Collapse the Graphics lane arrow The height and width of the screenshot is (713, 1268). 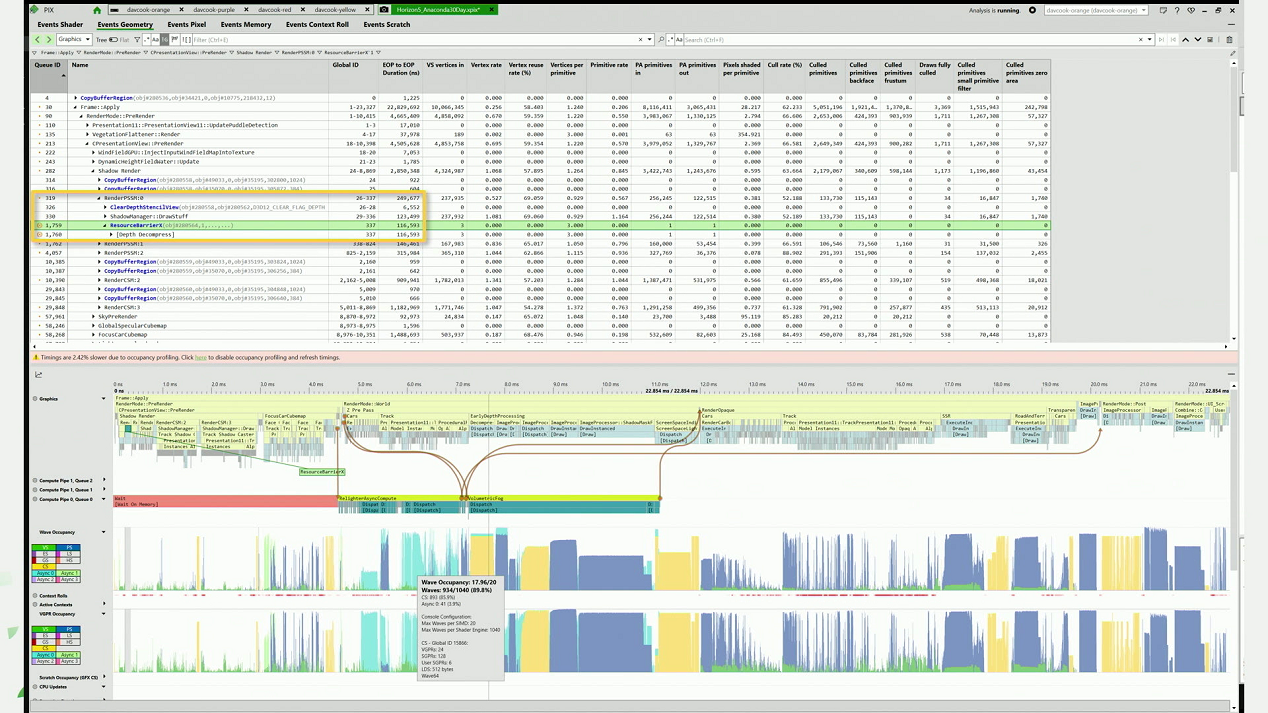pos(103,399)
